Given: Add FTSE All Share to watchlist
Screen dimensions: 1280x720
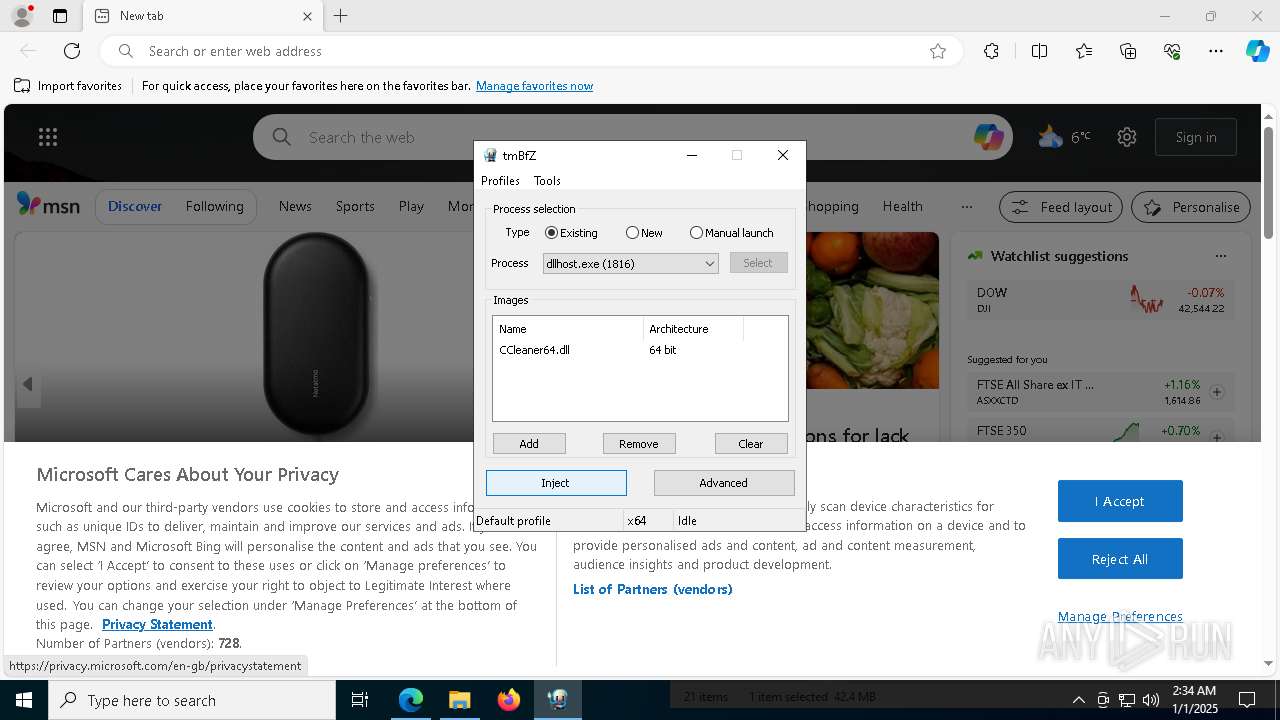Looking at the screenshot, I should click(x=1217, y=392).
